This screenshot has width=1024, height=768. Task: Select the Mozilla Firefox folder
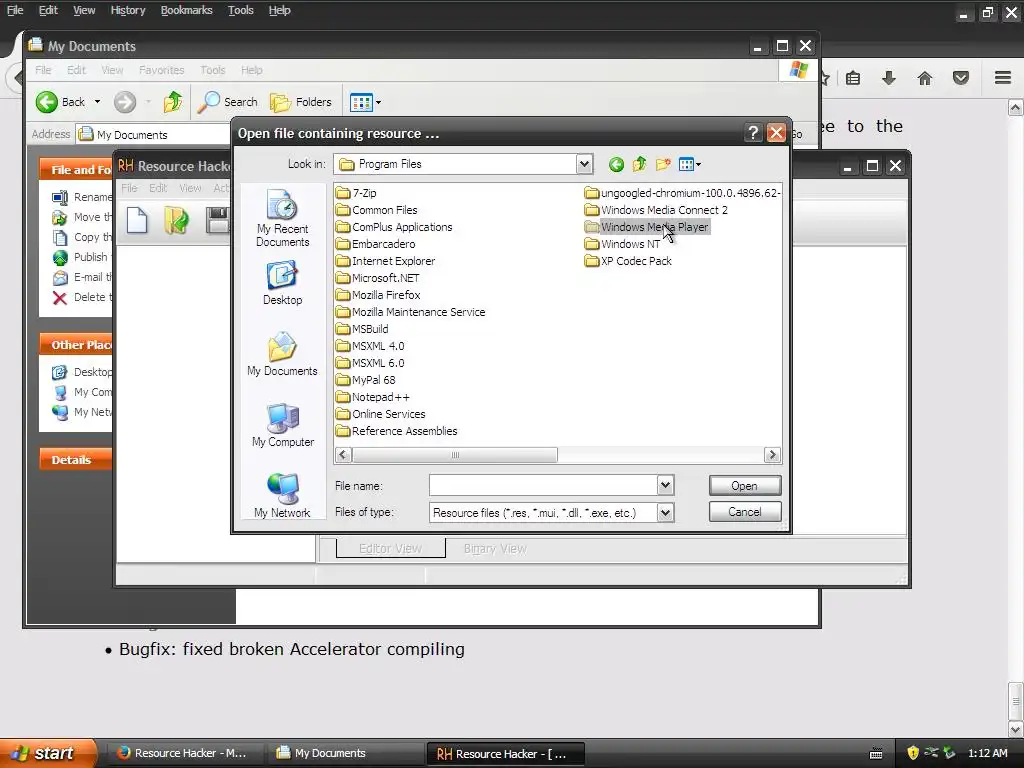click(x=379, y=295)
